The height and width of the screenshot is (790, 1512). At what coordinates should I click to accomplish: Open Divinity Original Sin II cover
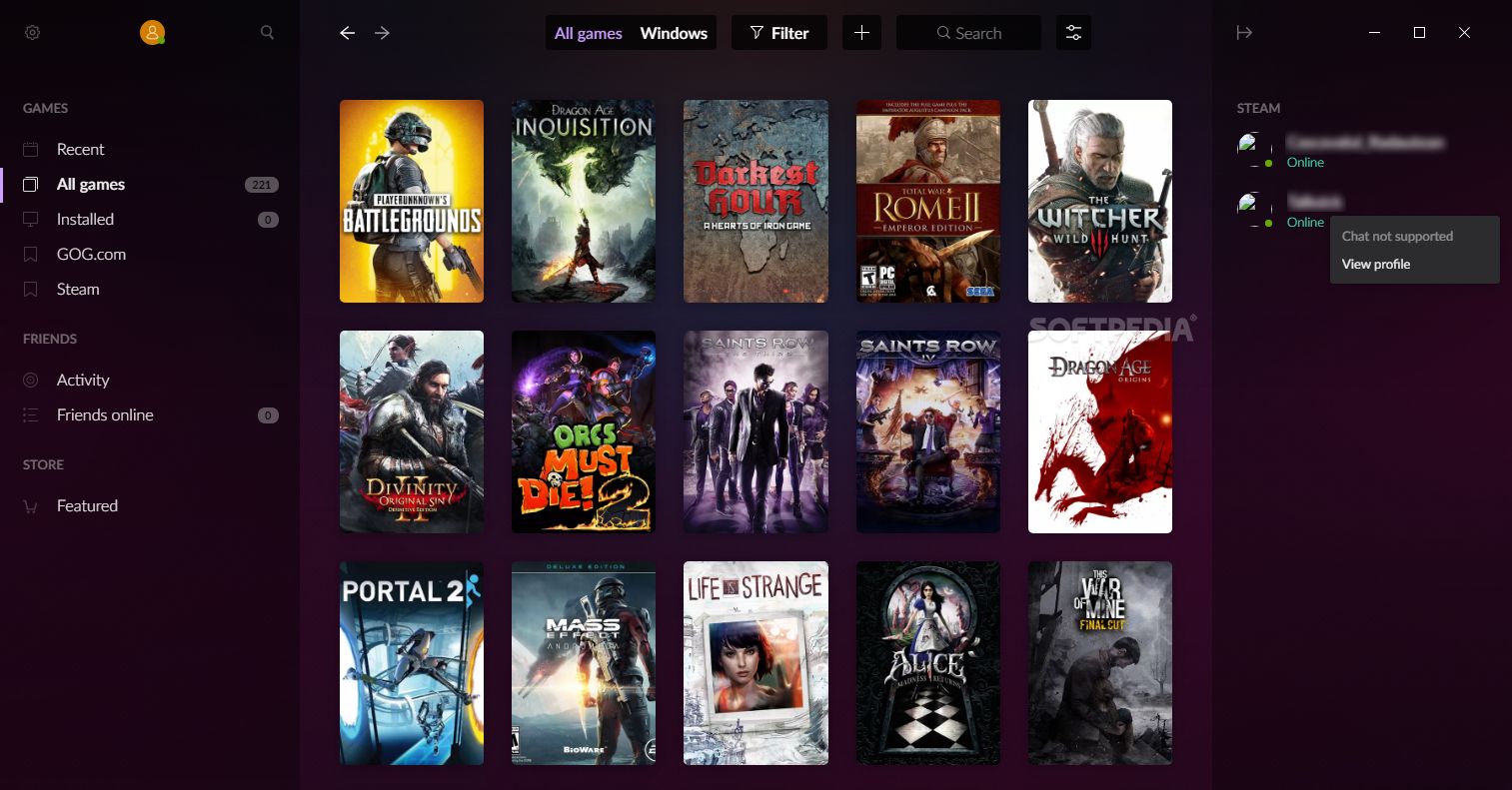tap(412, 431)
